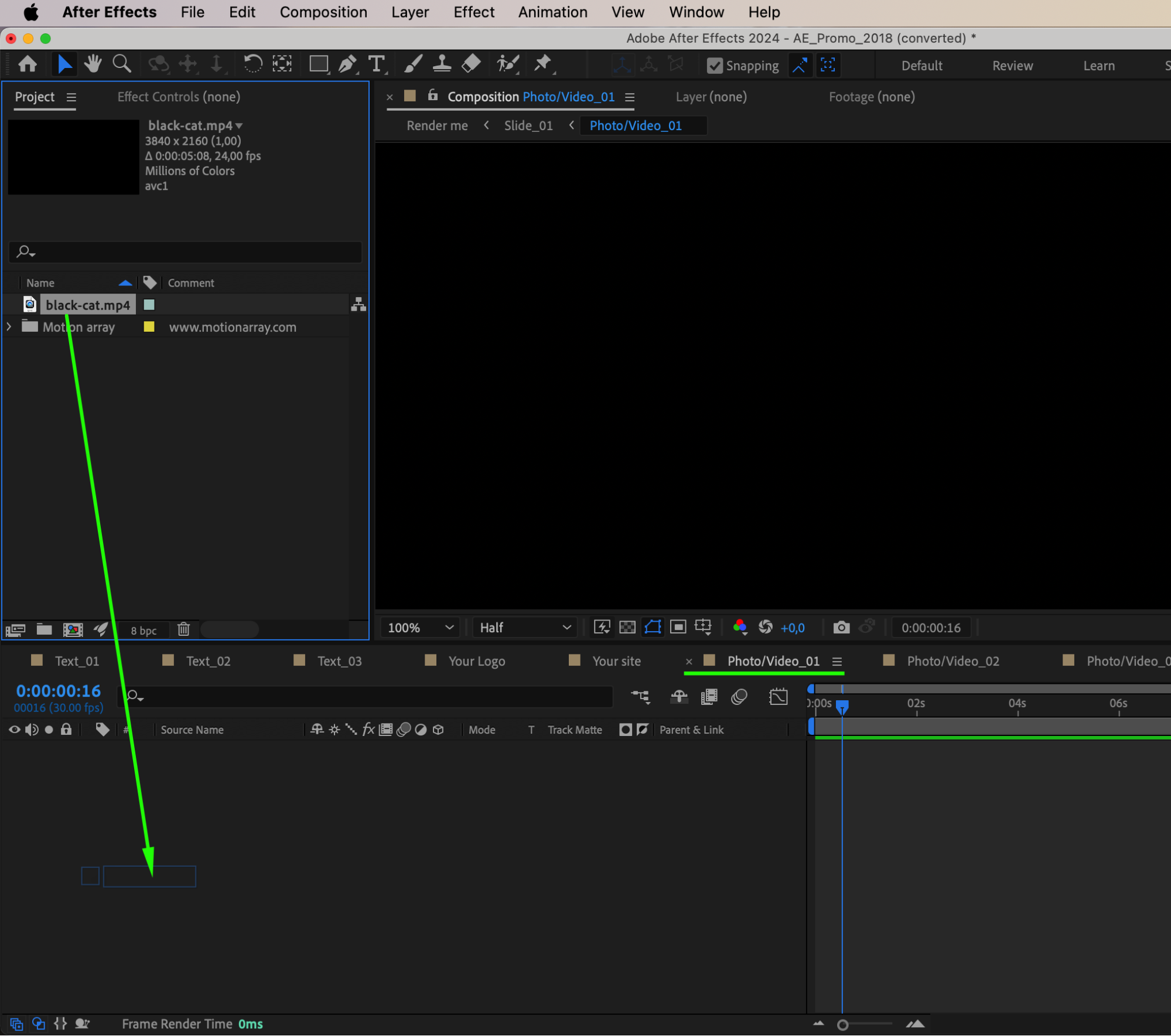Open the 100% magnification dropdown

click(420, 628)
